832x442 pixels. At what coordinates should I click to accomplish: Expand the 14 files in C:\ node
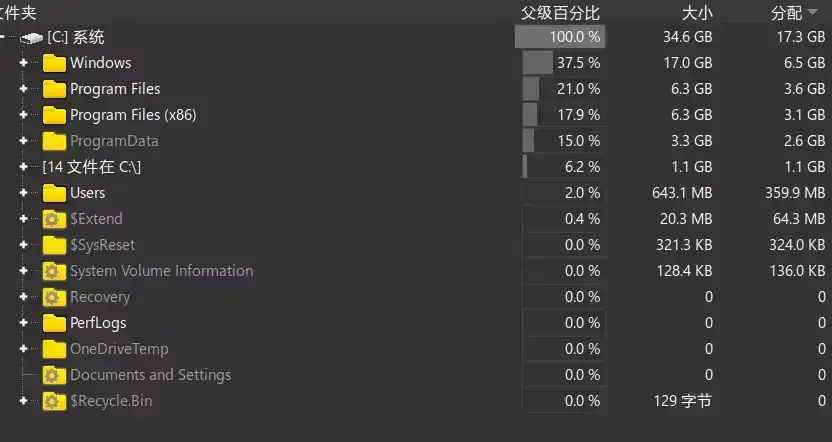pos(23,167)
